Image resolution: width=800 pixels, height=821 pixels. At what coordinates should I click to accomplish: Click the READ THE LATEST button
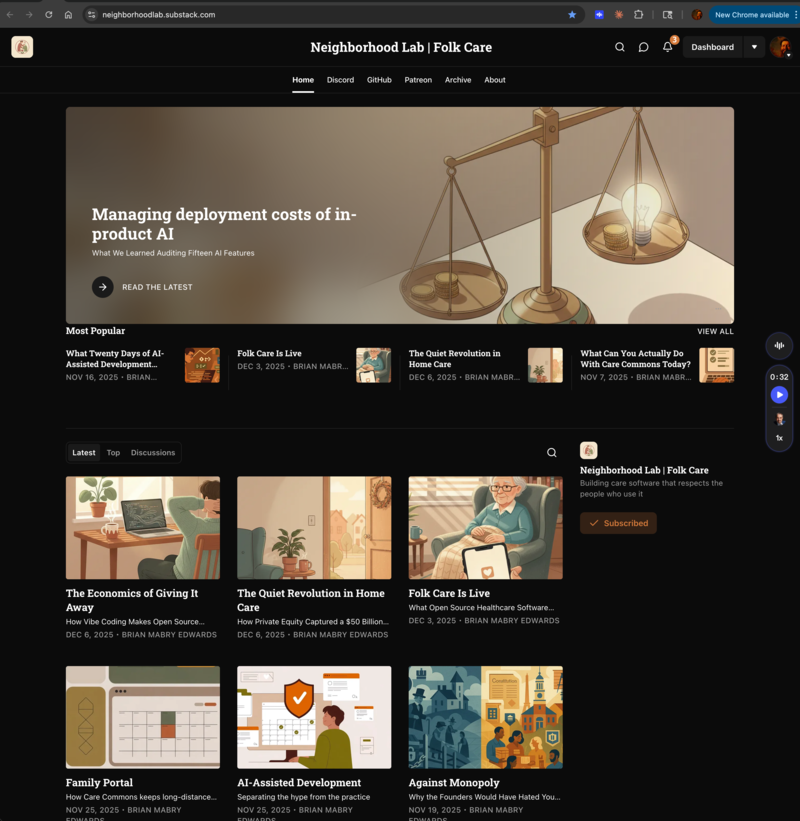coord(143,287)
